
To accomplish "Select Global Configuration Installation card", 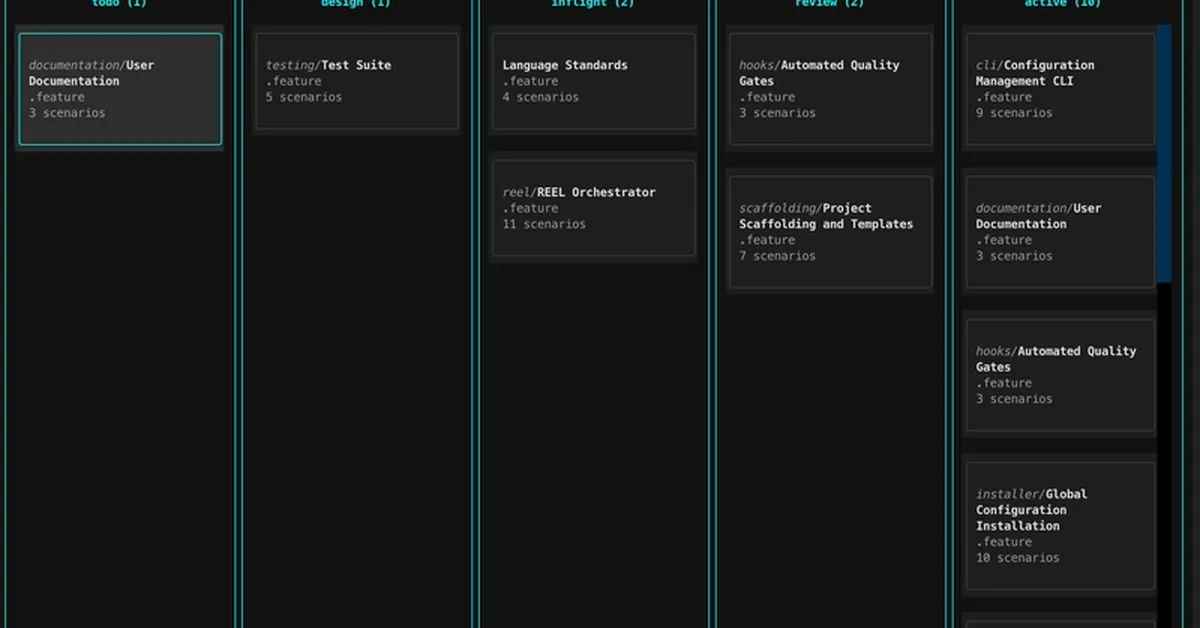I will (1059, 525).
